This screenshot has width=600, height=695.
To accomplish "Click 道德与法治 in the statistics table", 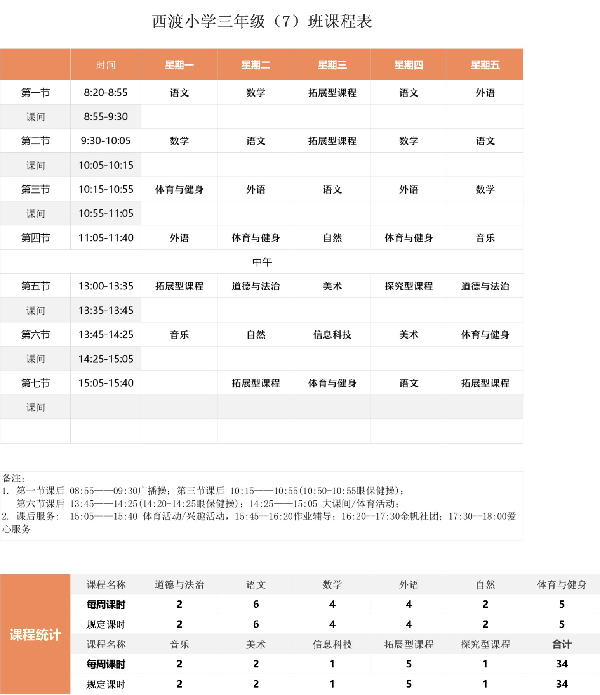I will (179, 585).
